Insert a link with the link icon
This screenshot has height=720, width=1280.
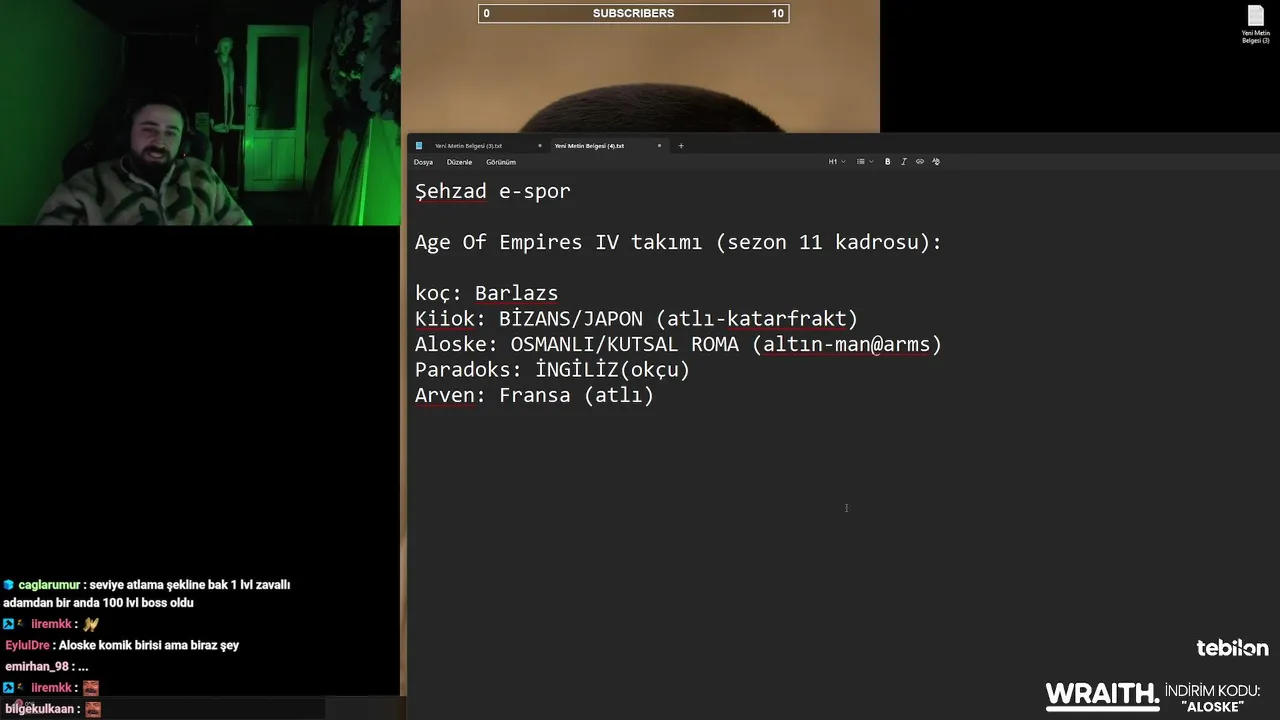tap(920, 162)
